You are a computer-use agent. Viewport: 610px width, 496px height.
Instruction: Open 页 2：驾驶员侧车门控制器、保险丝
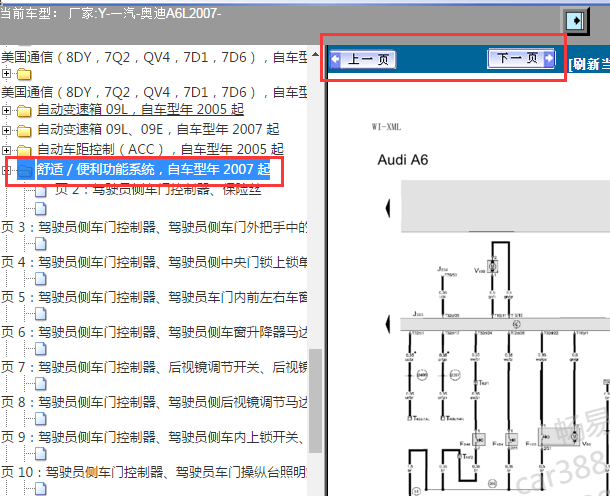click(x=158, y=190)
